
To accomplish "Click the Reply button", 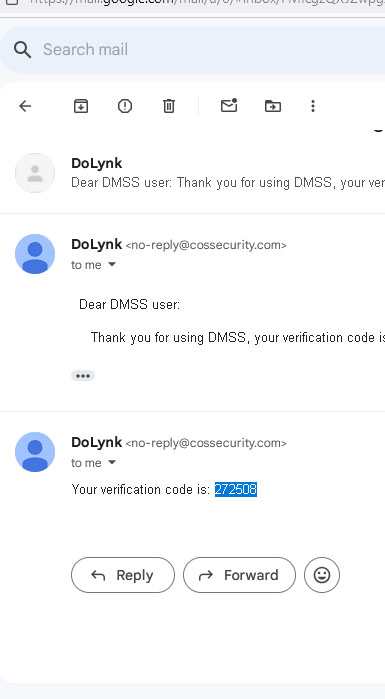I will point(123,575).
